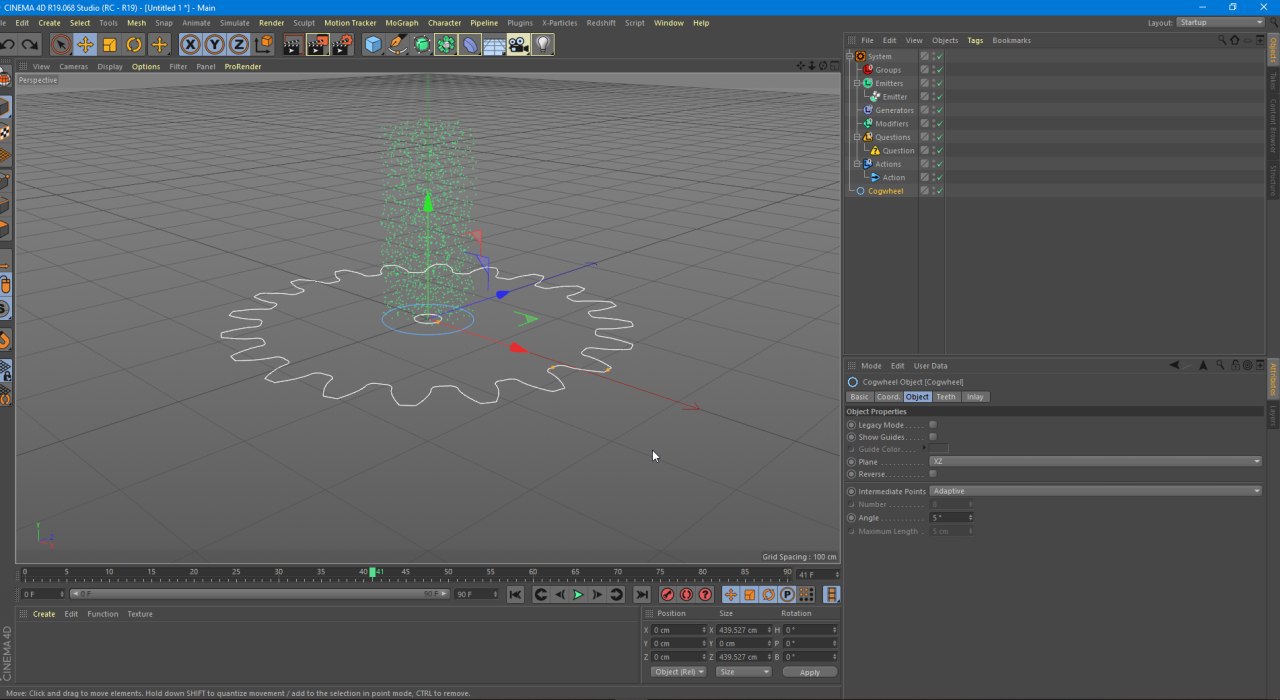Collapse the Actions tree node
This screenshot has width=1280, height=700.
(x=857, y=164)
